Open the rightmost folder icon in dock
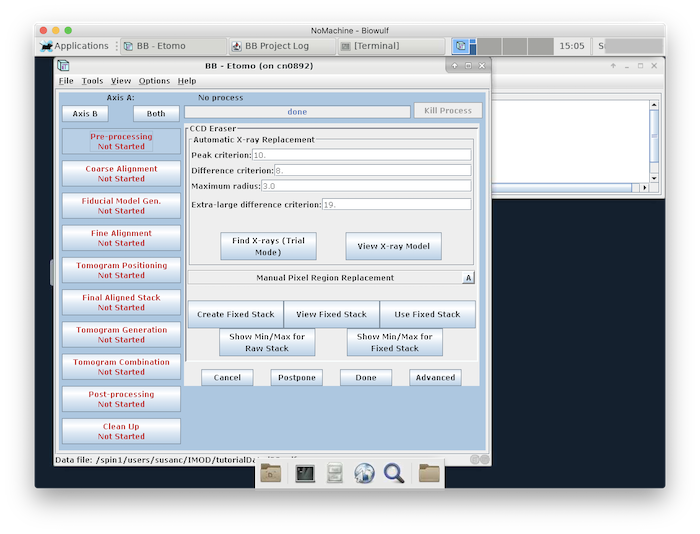This screenshot has width=700, height=534. (x=429, y=473)
